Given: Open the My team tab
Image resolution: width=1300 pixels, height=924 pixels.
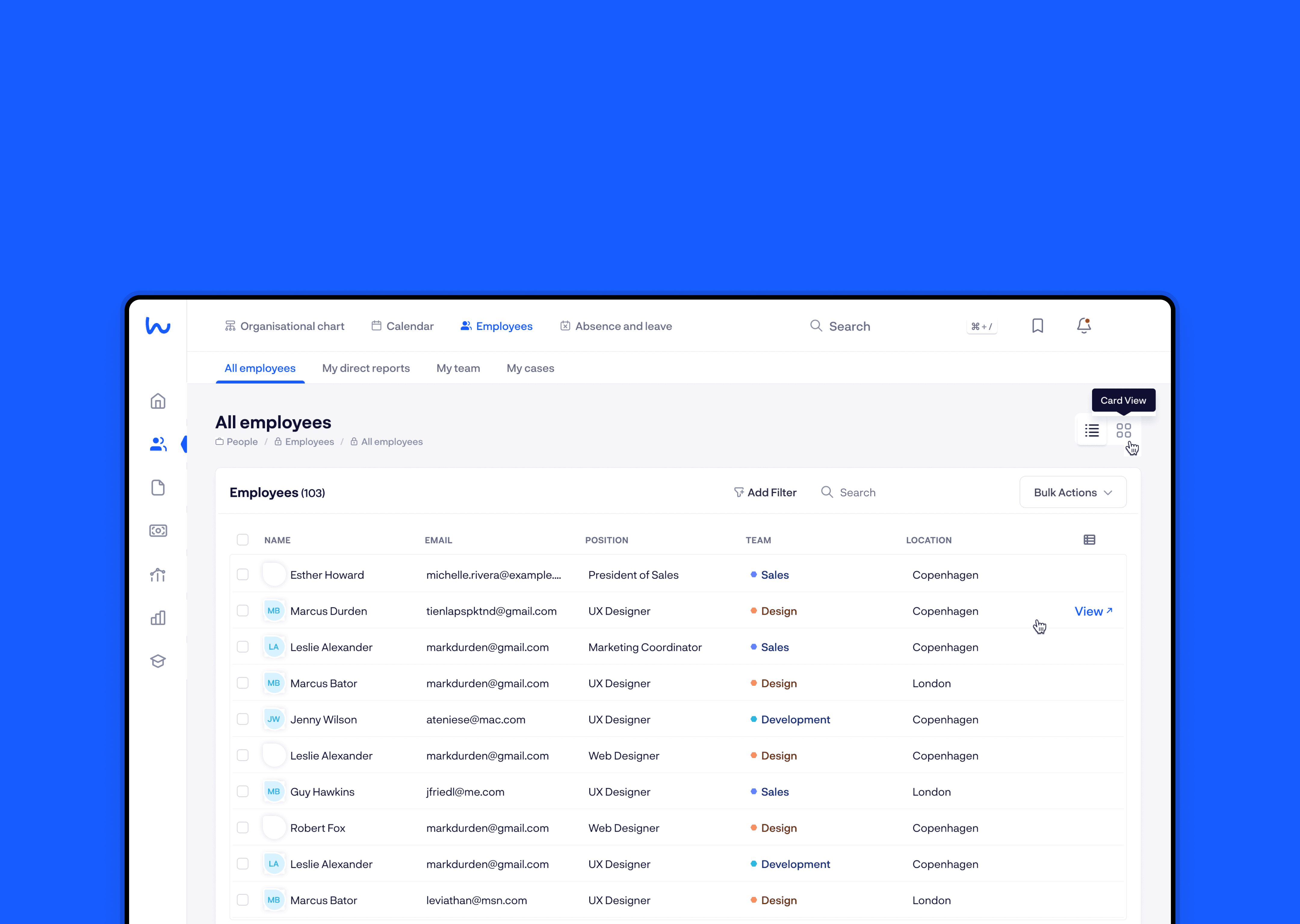Looking at the screenshot, I should (x=458, y=368).
